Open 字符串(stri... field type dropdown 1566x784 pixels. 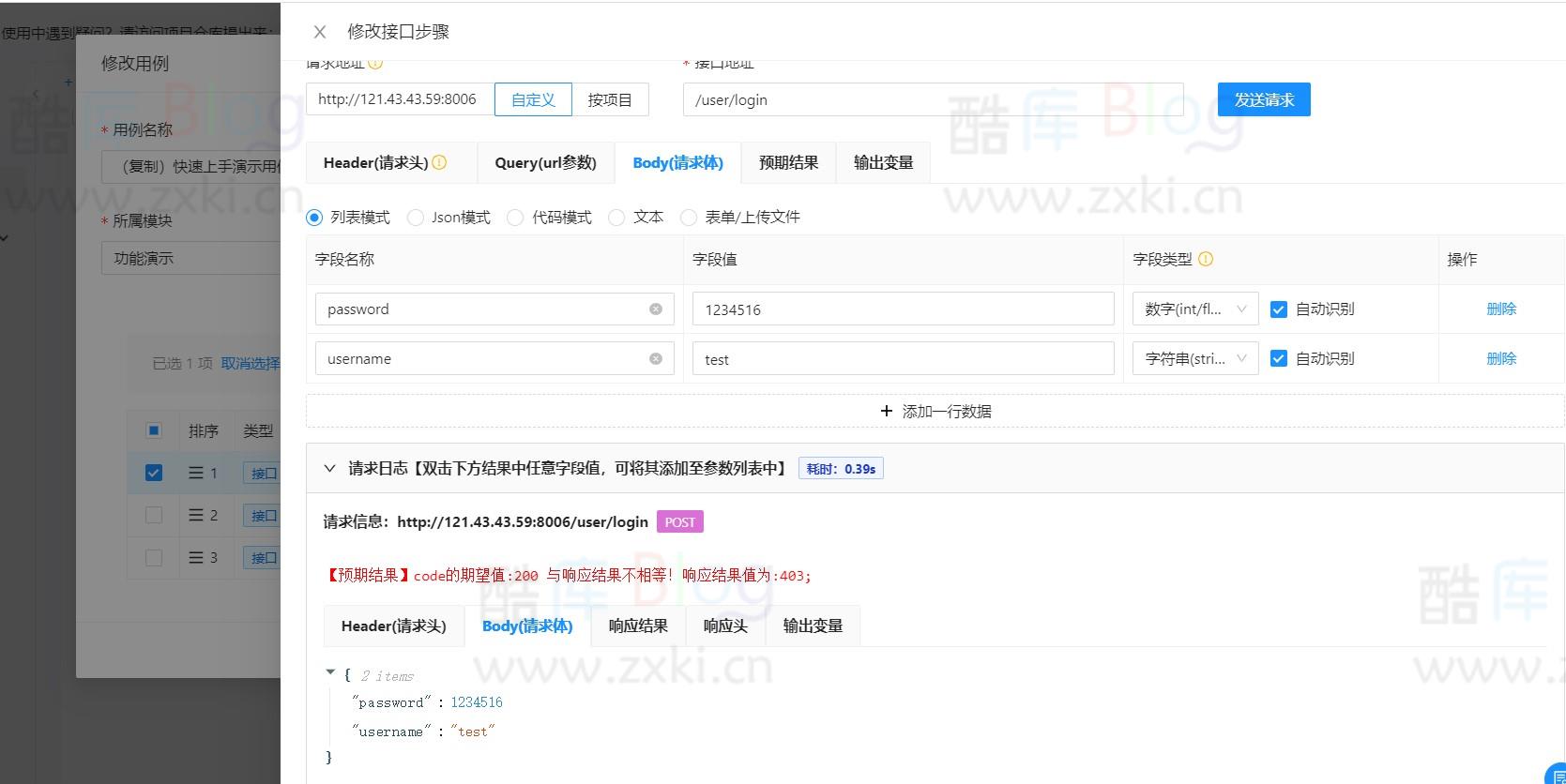coord(1195,358)
